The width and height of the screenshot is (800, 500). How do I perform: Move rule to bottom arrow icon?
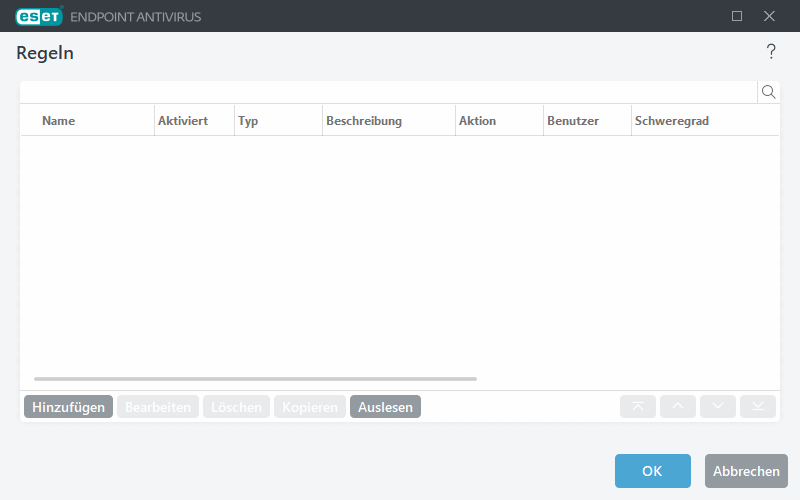(x=758, y=406)
